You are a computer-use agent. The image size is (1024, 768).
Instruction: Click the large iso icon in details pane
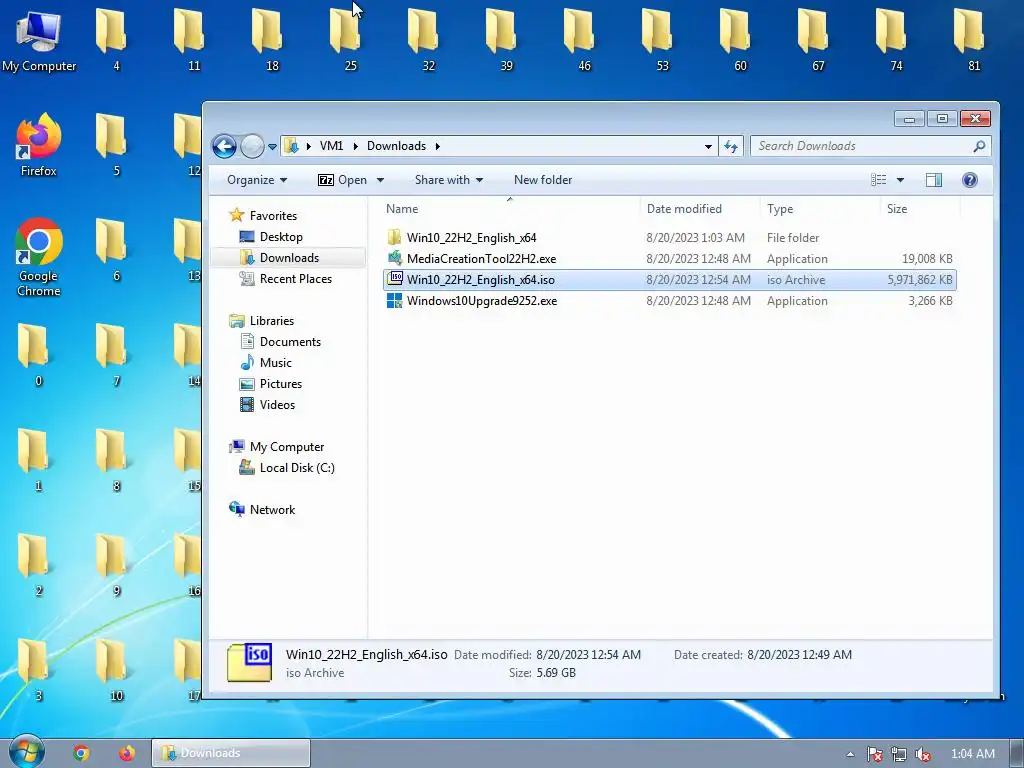pyautogui.click(x=249, y=662)
